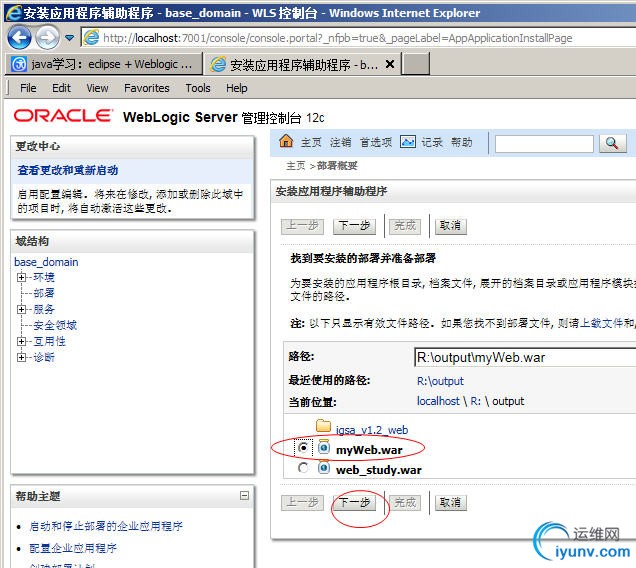Select the myWeb.war radio button
The width and height of the screenshot is (636, 568).
pyautogui.click(x=303, y=448)
